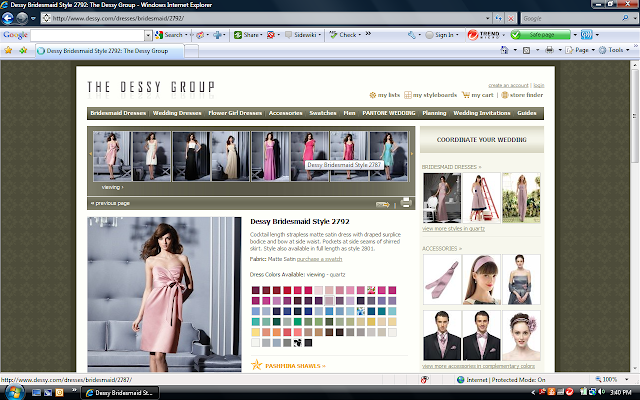The image size is (640, 400).
Task: Click the volume speaker tray icon
Action: 601,392
